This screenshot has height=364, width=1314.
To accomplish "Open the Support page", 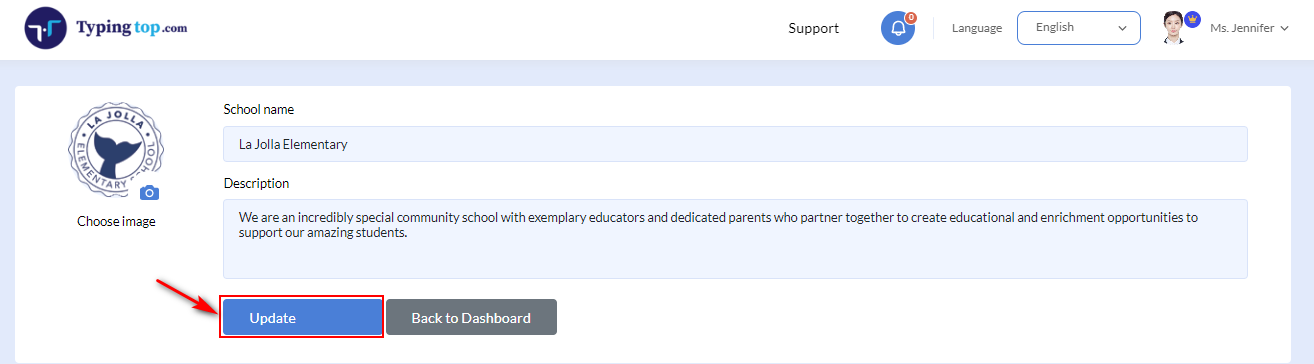I will pyautogui.click(x=814, y=28).
